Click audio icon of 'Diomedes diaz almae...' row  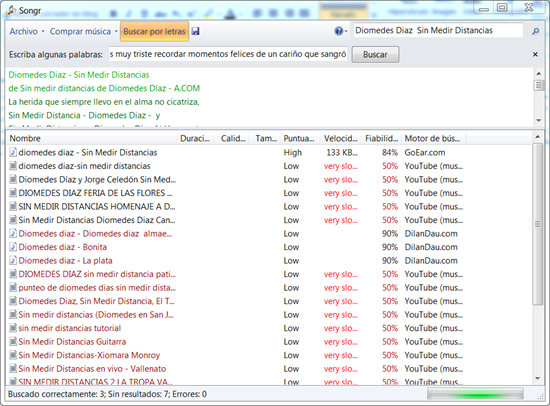[13, 233]
